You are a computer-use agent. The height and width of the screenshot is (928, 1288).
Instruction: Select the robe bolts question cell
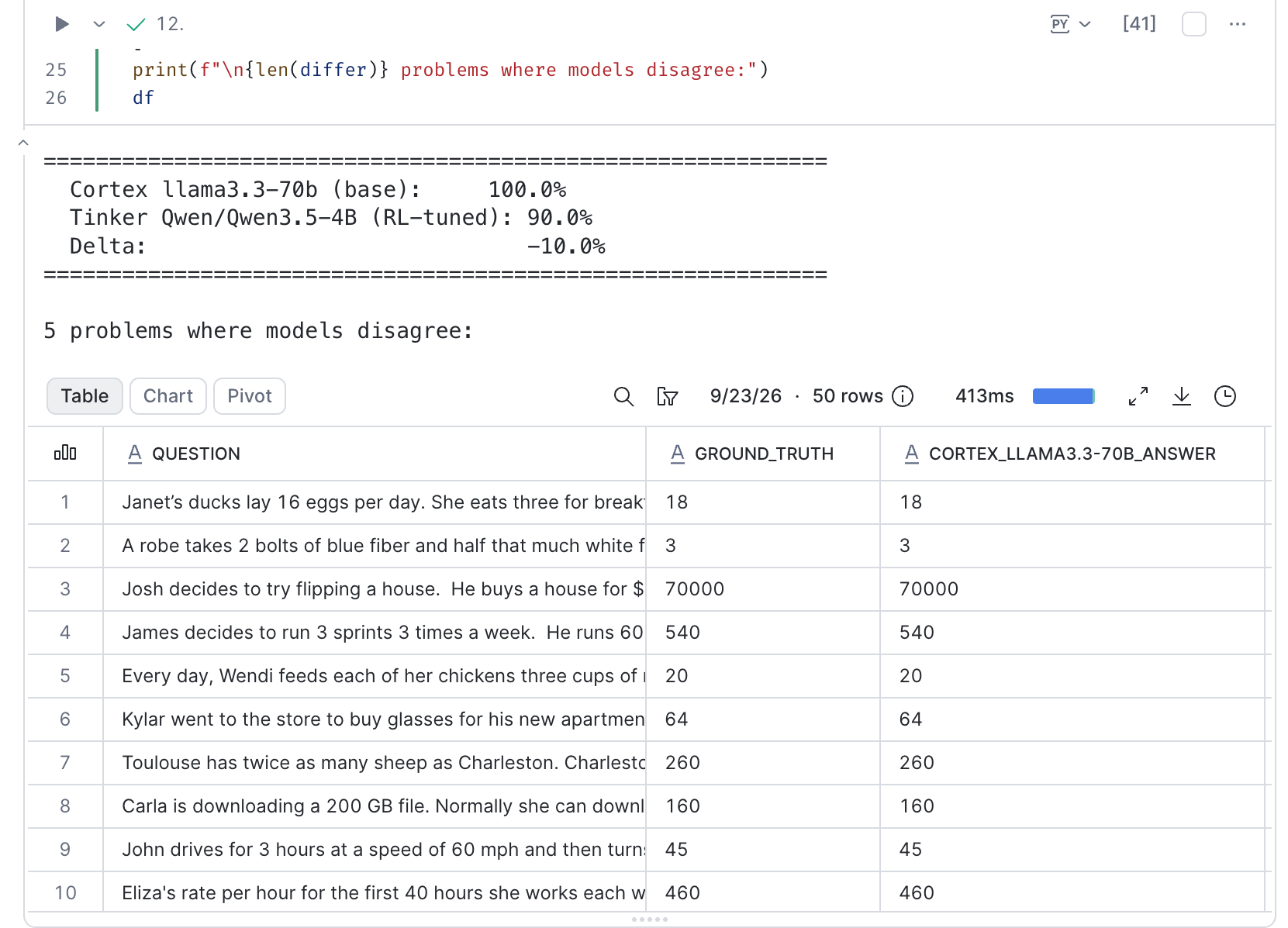[x=375, y=546]
